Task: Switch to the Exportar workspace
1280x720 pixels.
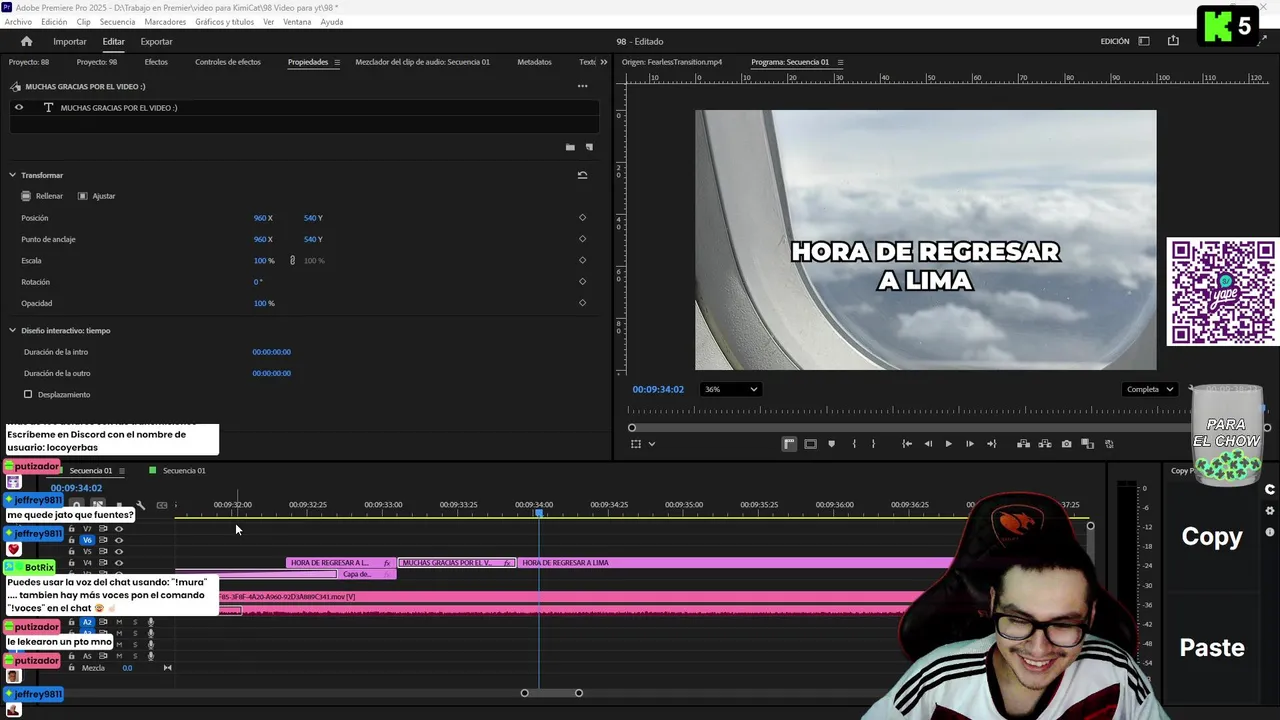Action: coord(156,42)
